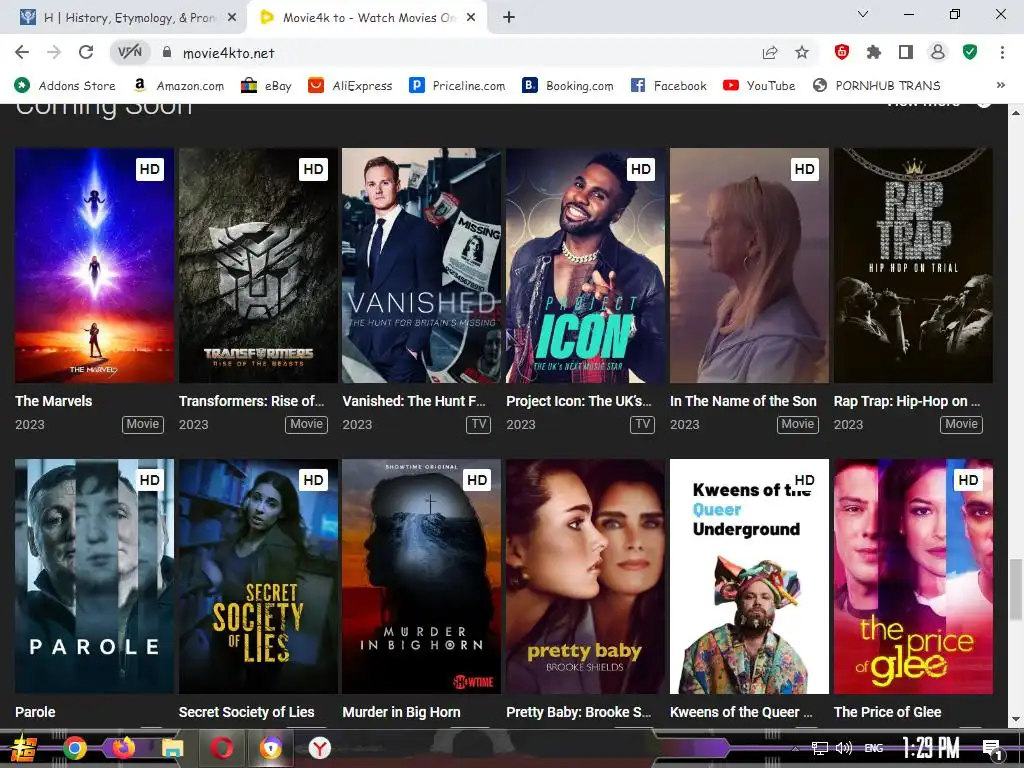The image size is (1024, 768).
Task: Open the Rap Trap poster
Action: point(914,265)
